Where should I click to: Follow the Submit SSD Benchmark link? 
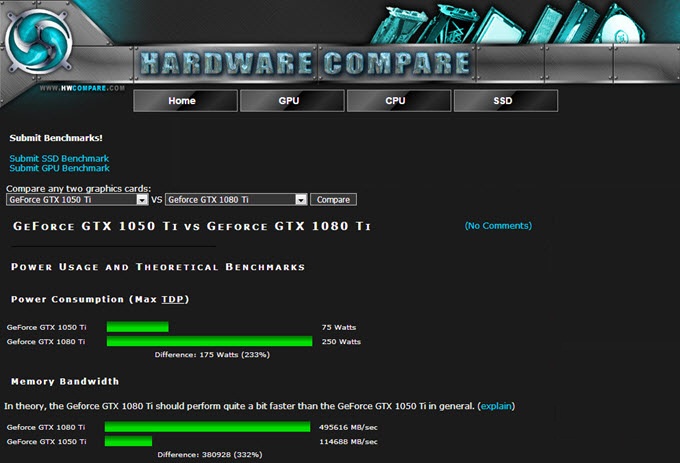59,158
